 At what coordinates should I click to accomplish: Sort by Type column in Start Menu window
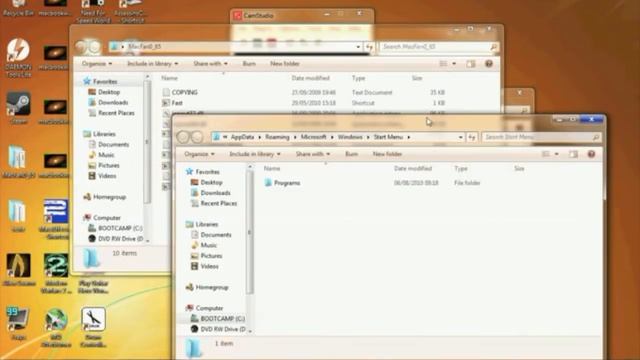coord(461,168)
